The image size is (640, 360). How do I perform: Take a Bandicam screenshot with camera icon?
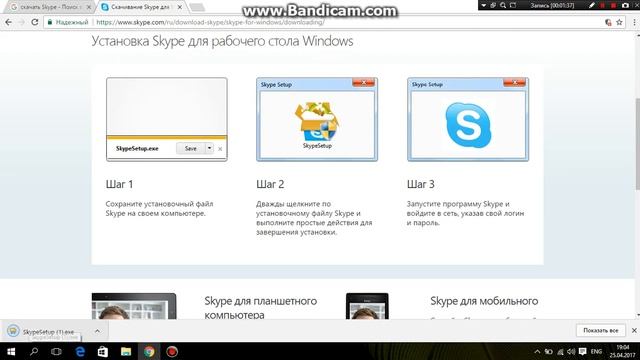625,5
